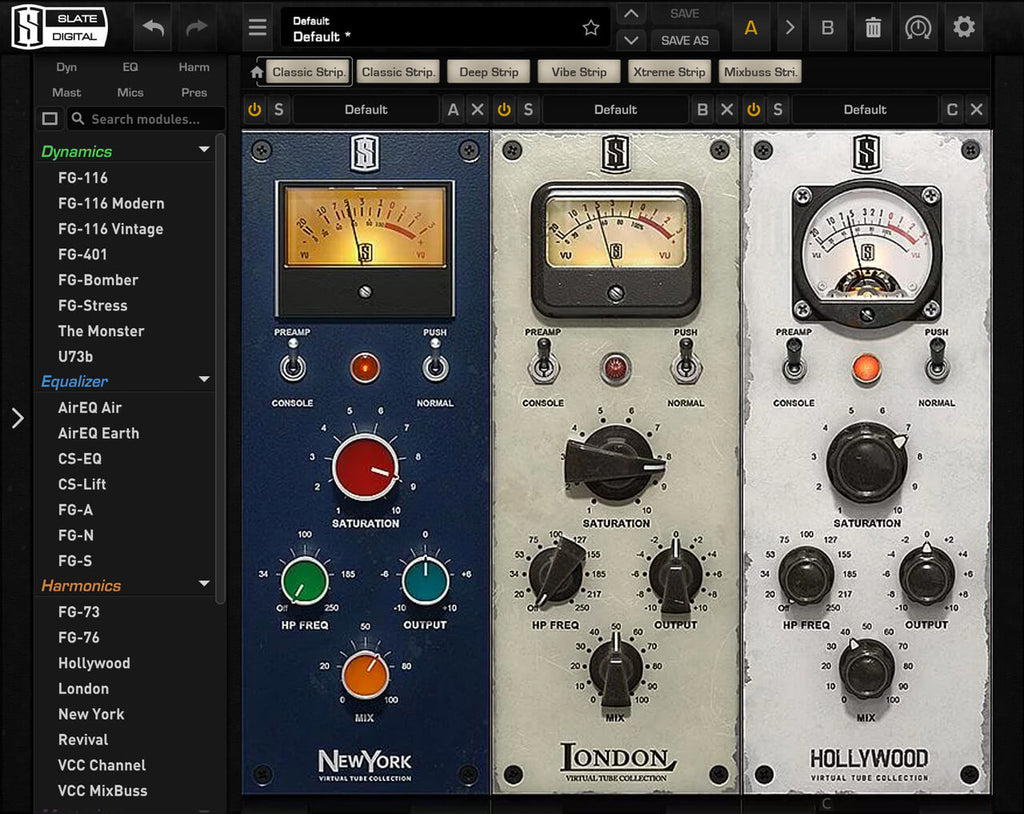This screenshot has width=1024, height=814.
Task: Copy A to B arrow
Action: pos(790,27)
